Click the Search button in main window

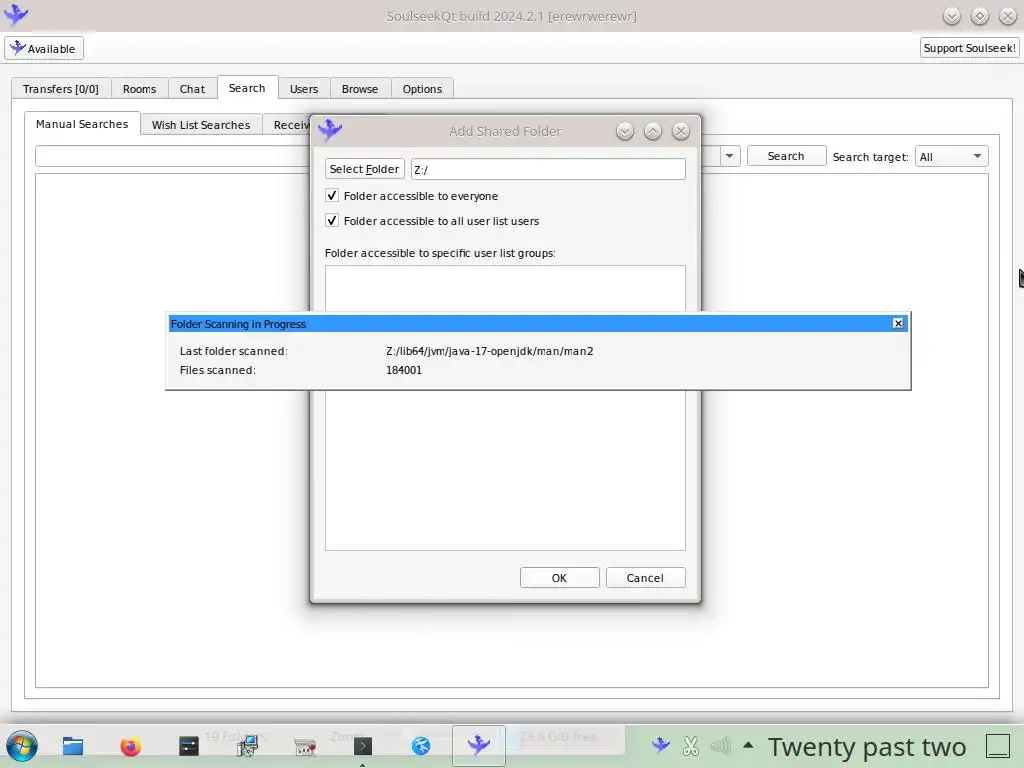point(786,156)
